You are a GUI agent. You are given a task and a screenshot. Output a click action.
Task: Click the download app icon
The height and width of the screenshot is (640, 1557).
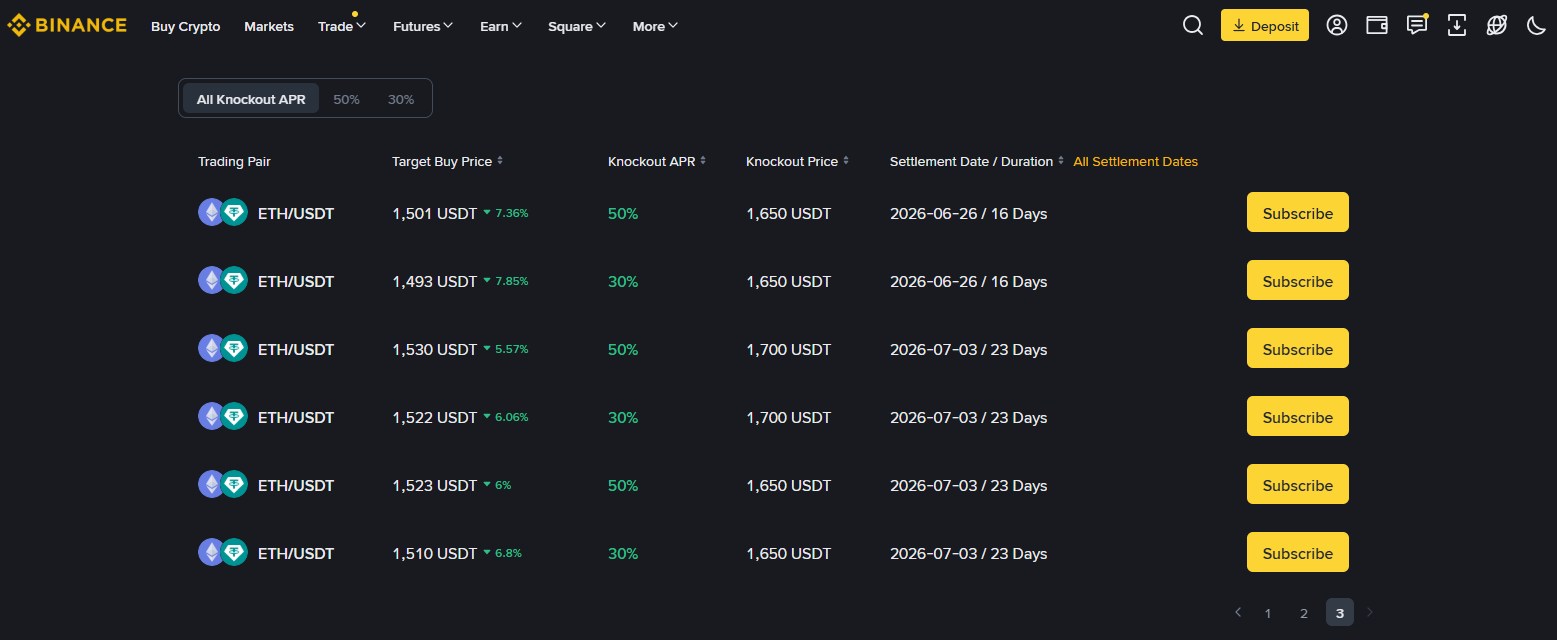click(1457, 26)
